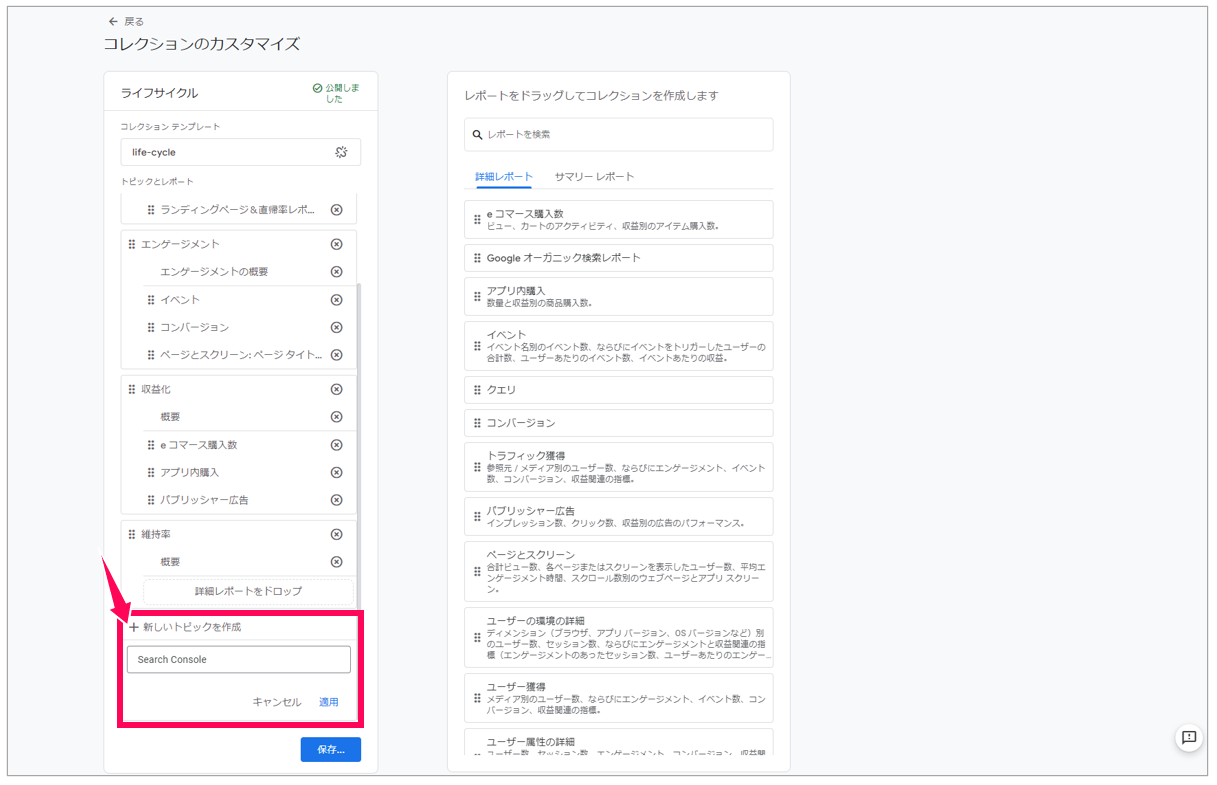
Task: Remove the コンバージョン report using its X icon
Action: coord(336,327)
